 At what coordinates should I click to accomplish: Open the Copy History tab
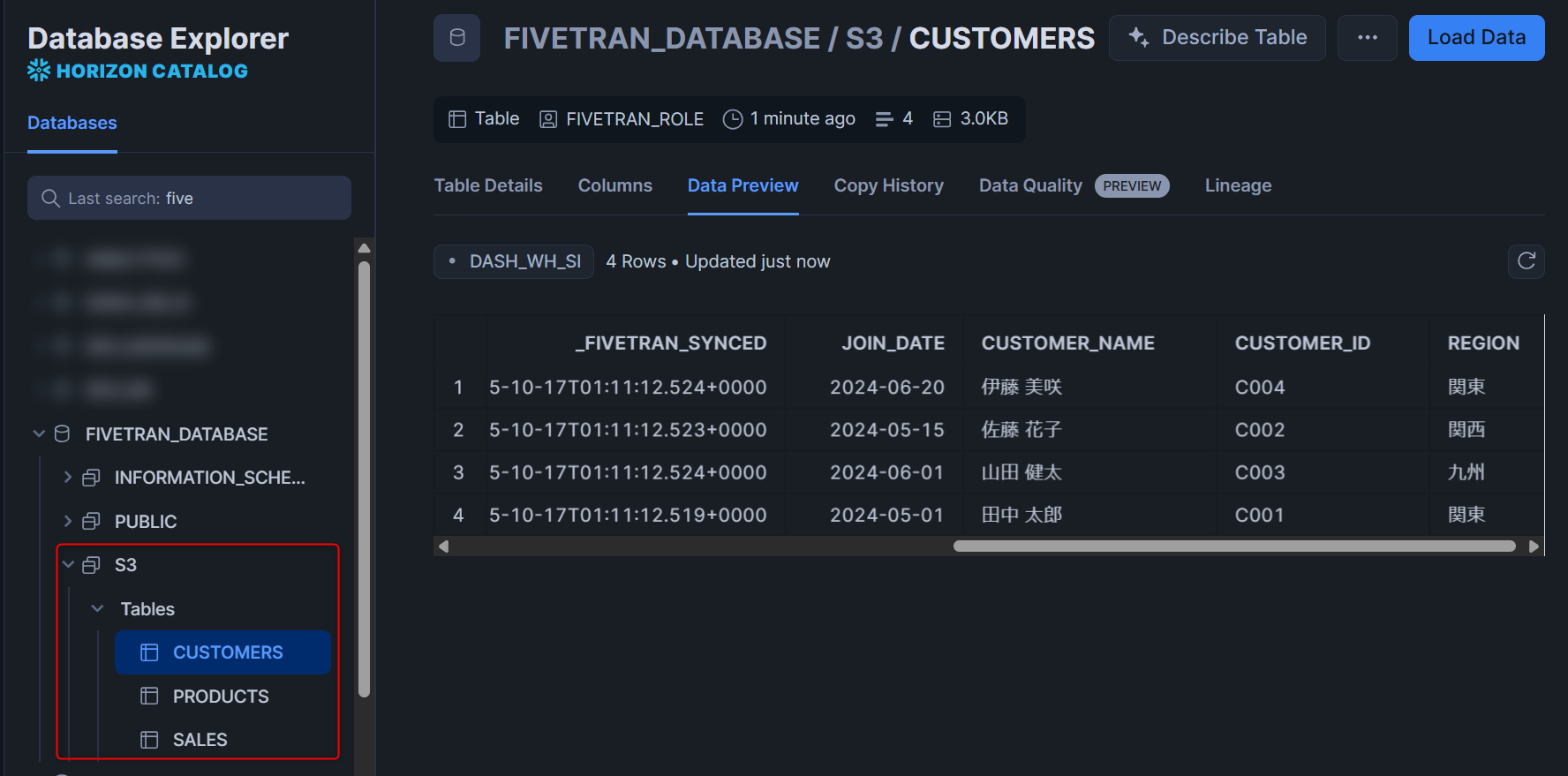click(888, 185)
